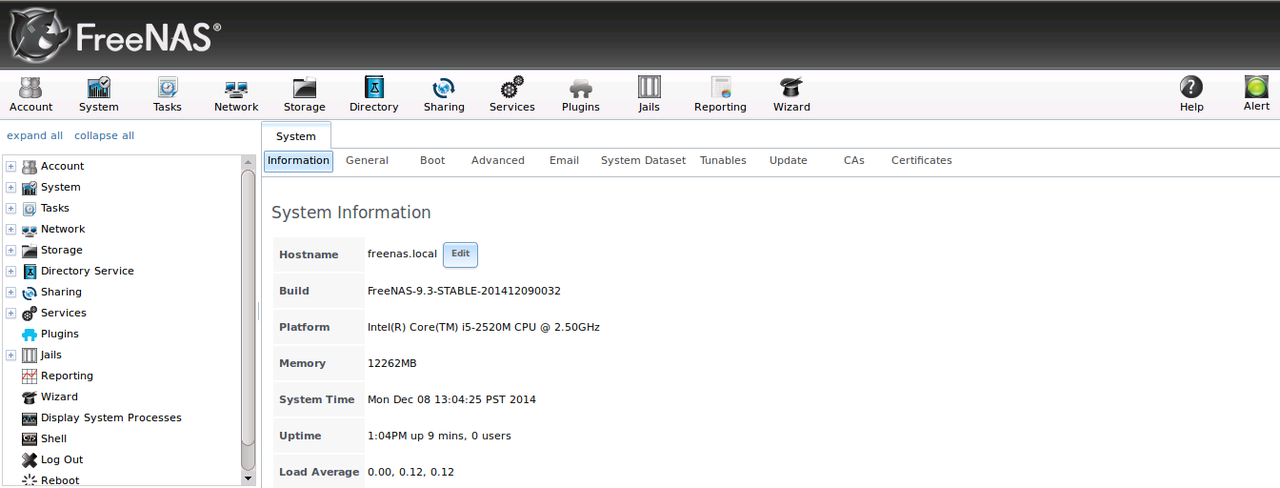Switch to the Advanced tab
Image resolution: width=1280 pixels, height=488 pixels.
(498, 160)
